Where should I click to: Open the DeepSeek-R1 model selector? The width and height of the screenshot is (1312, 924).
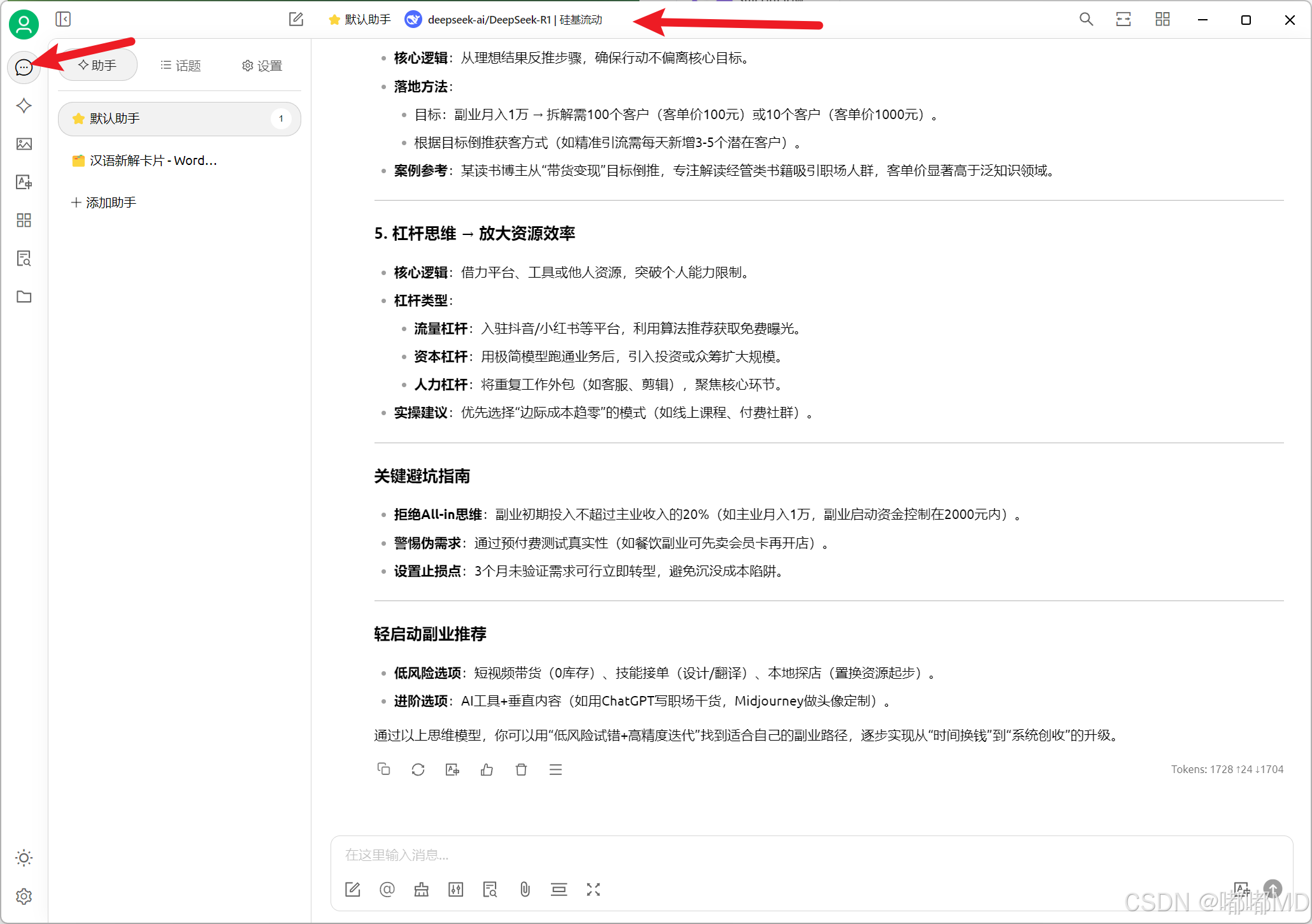tap(503, 20)
